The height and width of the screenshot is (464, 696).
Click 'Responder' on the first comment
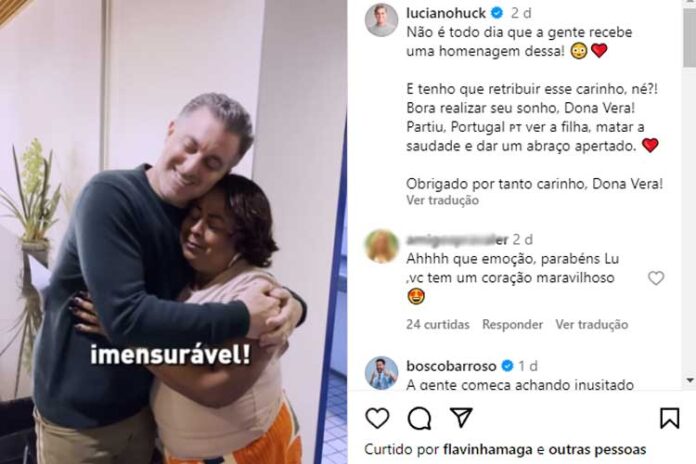tap(513, 325)
